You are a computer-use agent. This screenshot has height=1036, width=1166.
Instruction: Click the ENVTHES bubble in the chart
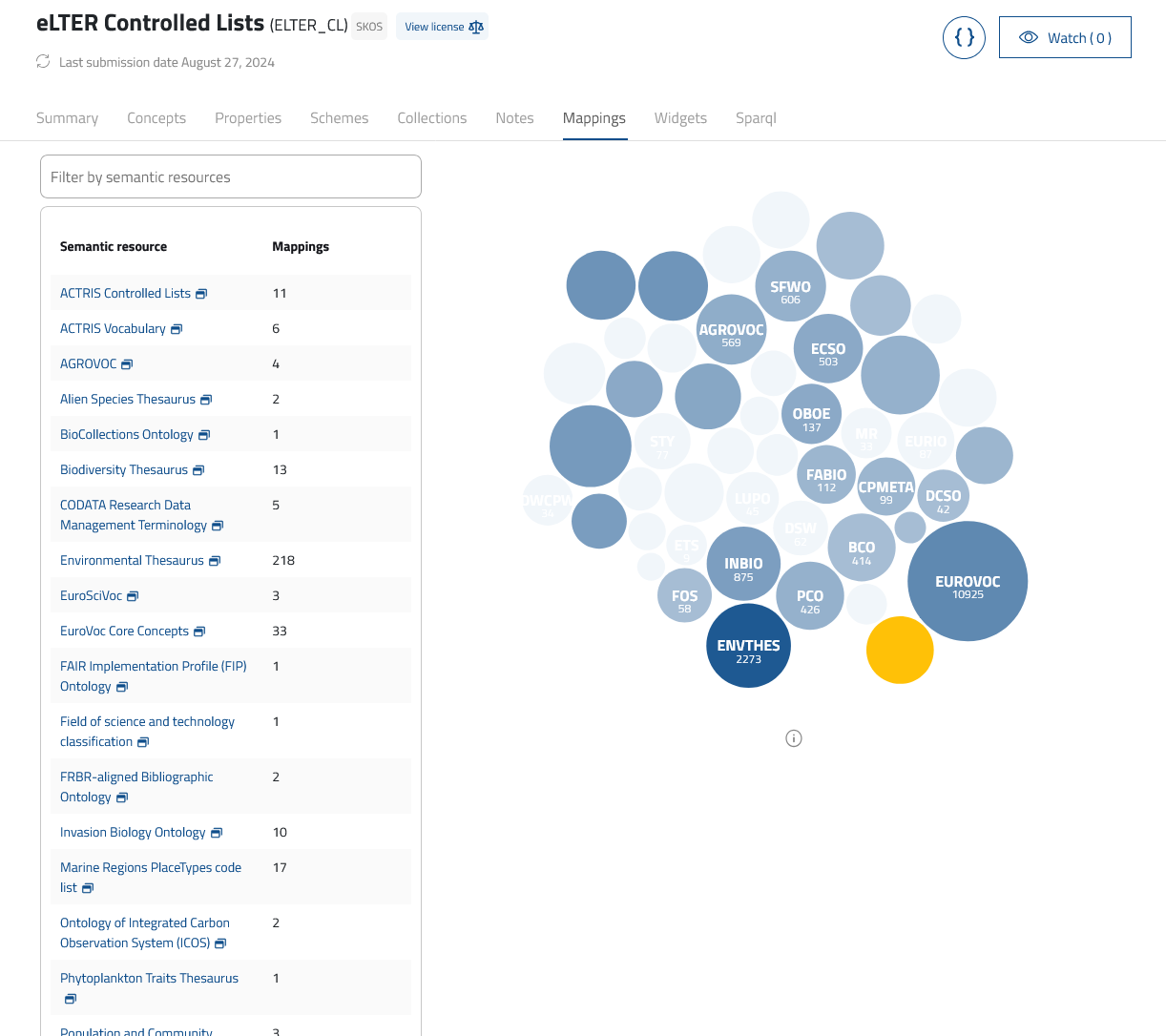coord(748,645)
